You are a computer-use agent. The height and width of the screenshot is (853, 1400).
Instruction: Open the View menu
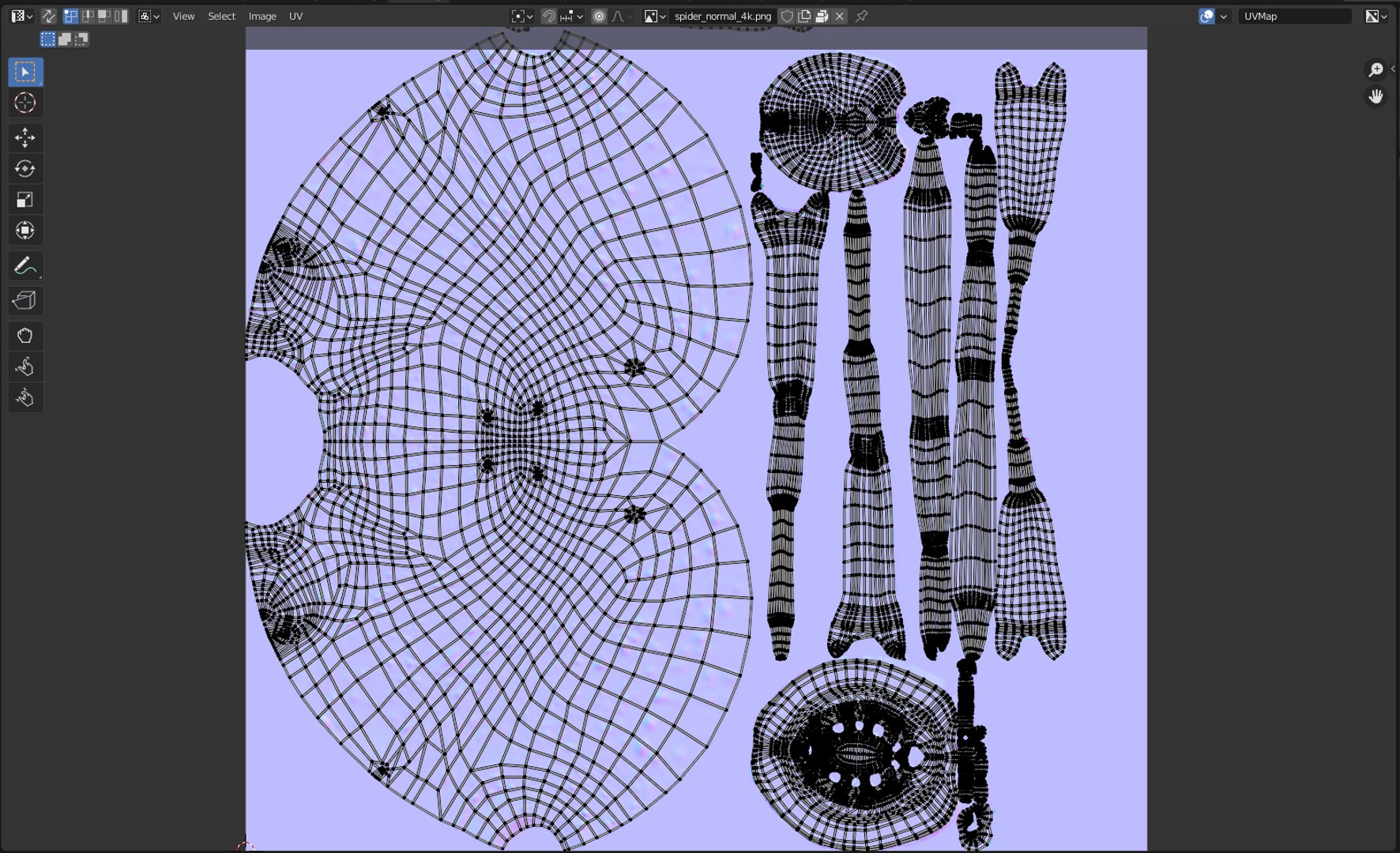coord(183,16)
